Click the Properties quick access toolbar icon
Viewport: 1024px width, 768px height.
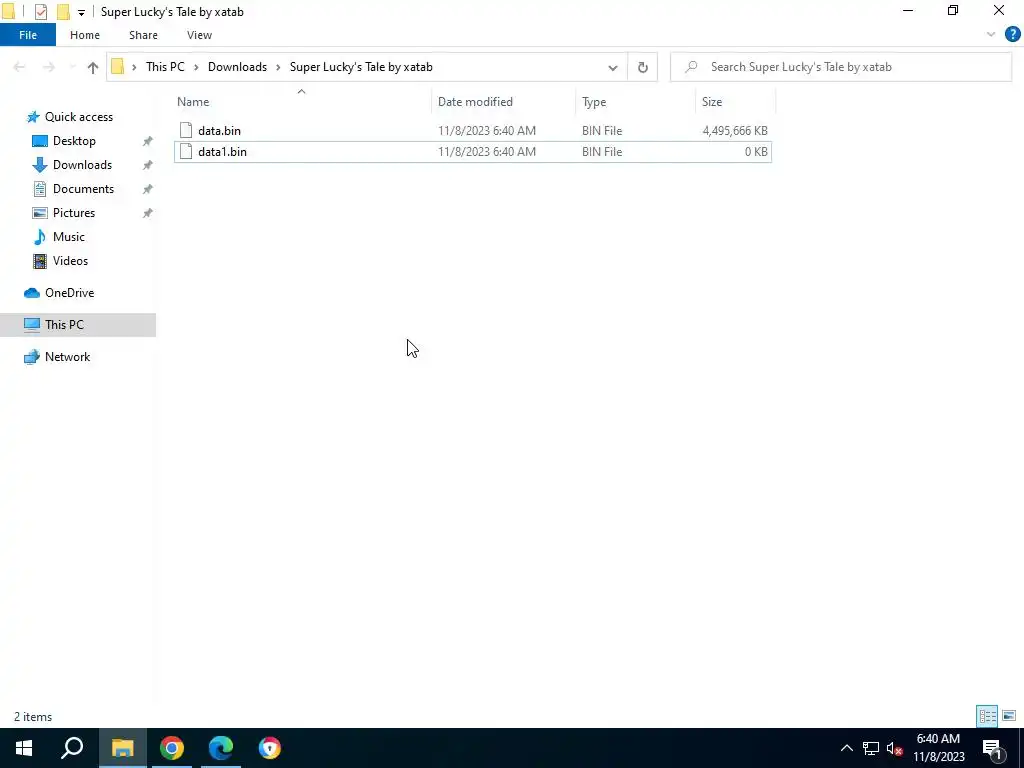(40, 12)
